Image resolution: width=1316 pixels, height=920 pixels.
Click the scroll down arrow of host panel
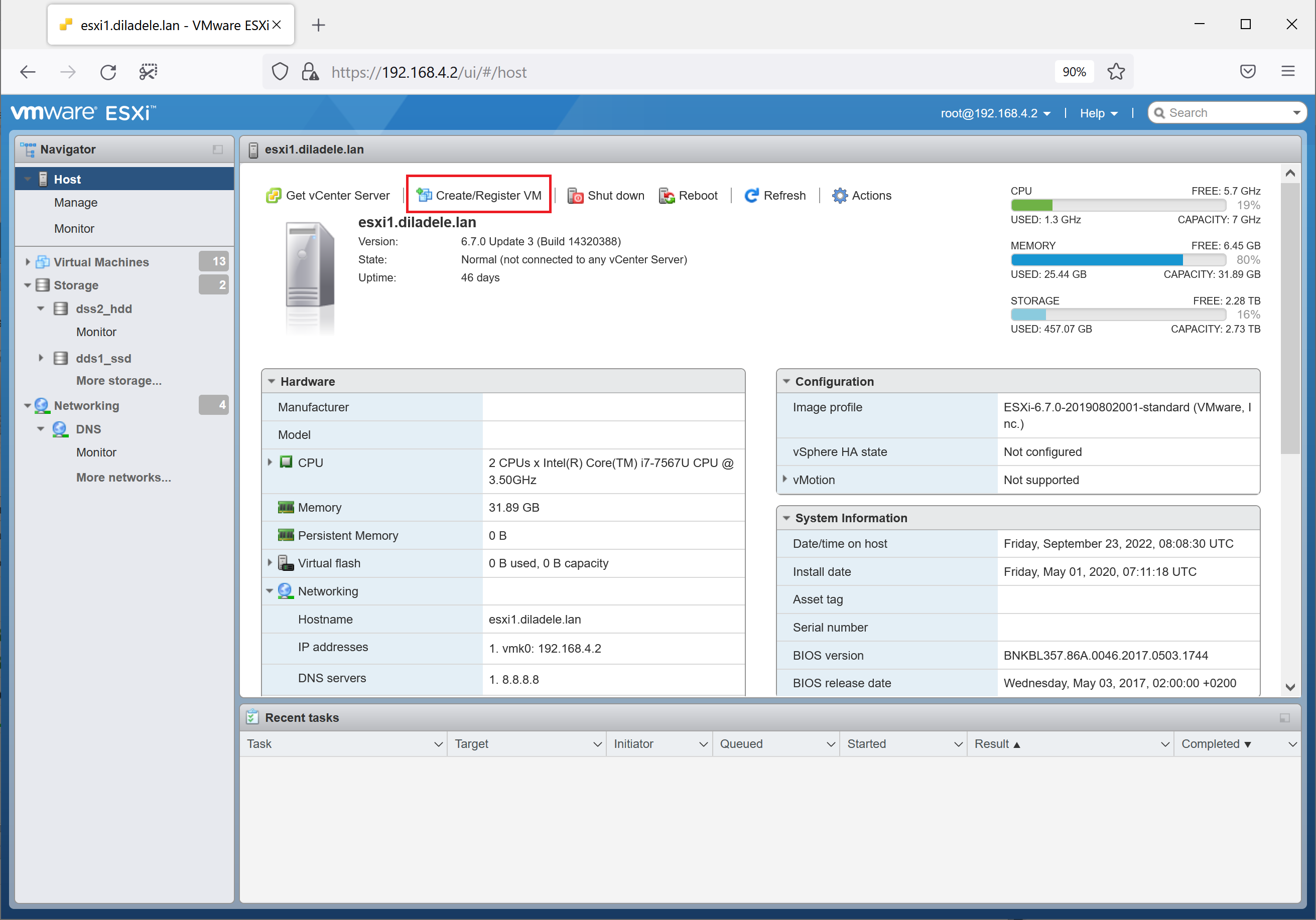point(1290,687)
